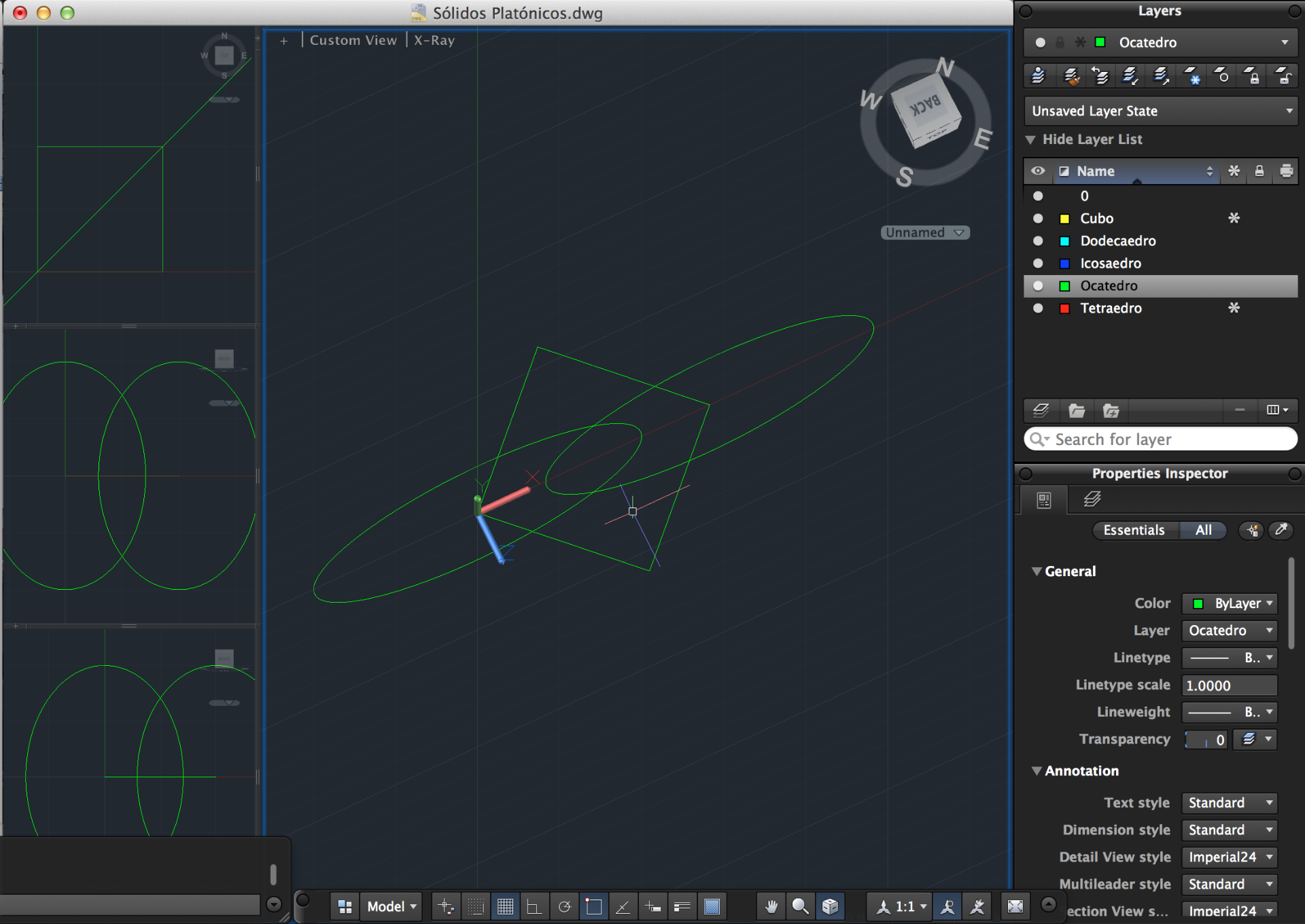Toggle Lineweight display in status bar
This screenshot has height=924, width=1305.
[682, 906]
